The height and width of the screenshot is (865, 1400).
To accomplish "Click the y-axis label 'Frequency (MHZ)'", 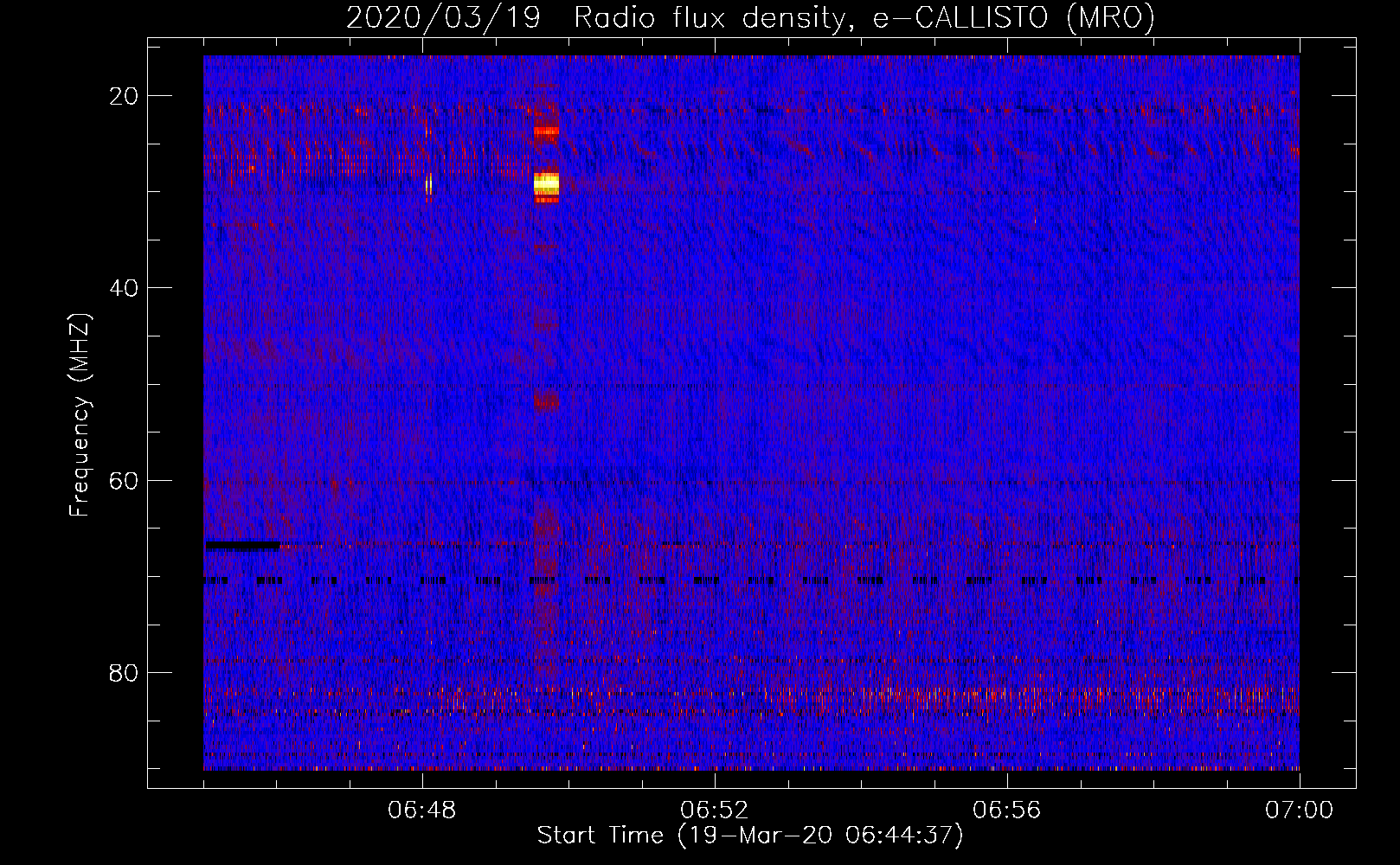I will click(80, 415).
